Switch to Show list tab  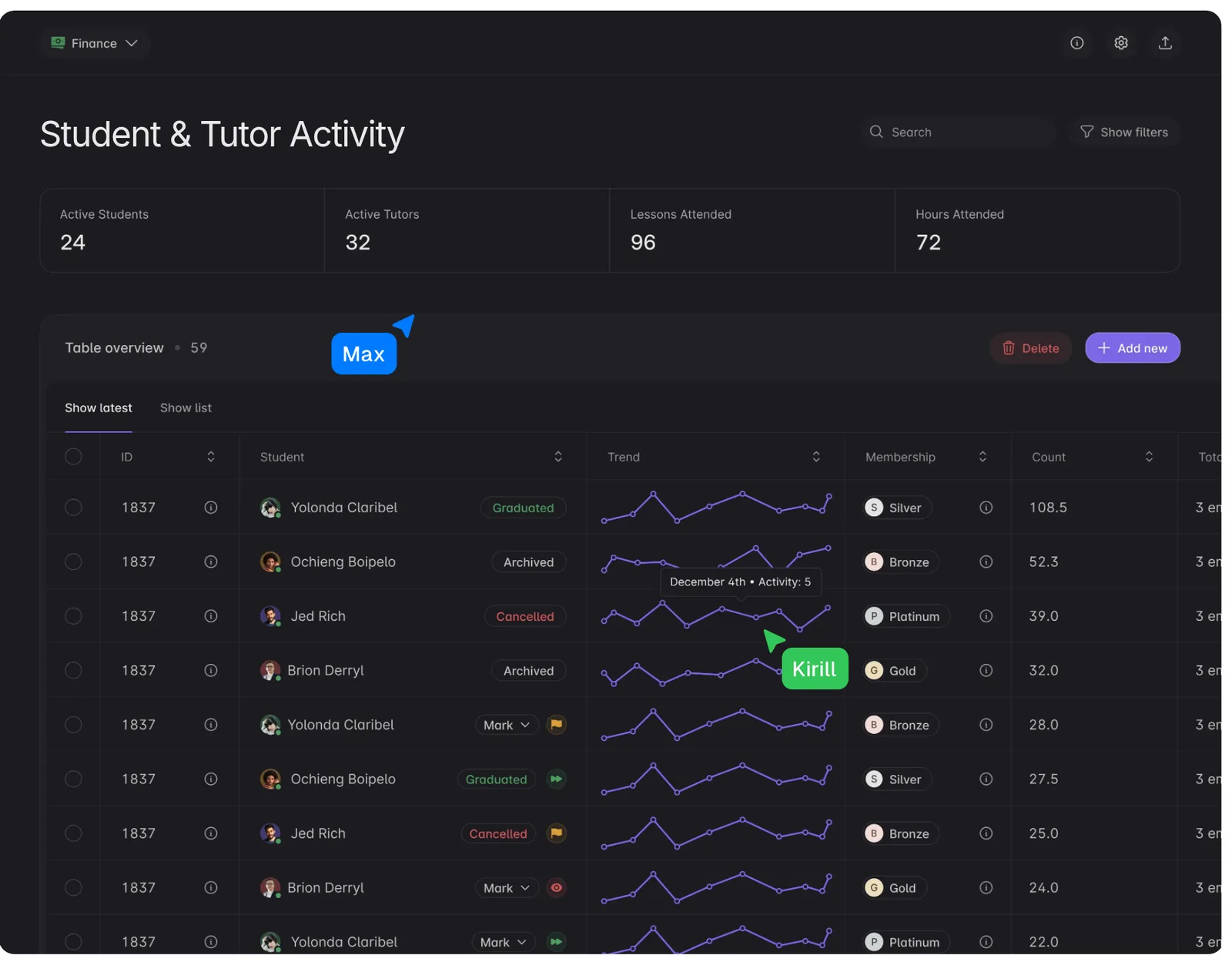coord(186,407)
